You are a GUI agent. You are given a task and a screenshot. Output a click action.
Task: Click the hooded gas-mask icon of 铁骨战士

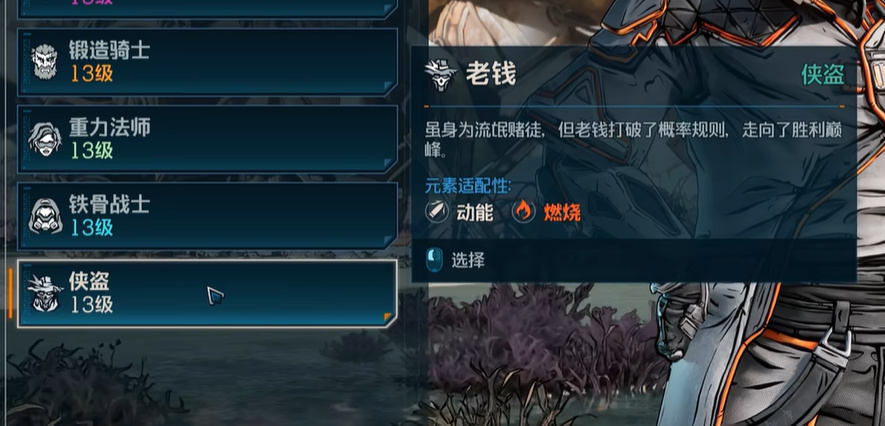tap(45, 216)
